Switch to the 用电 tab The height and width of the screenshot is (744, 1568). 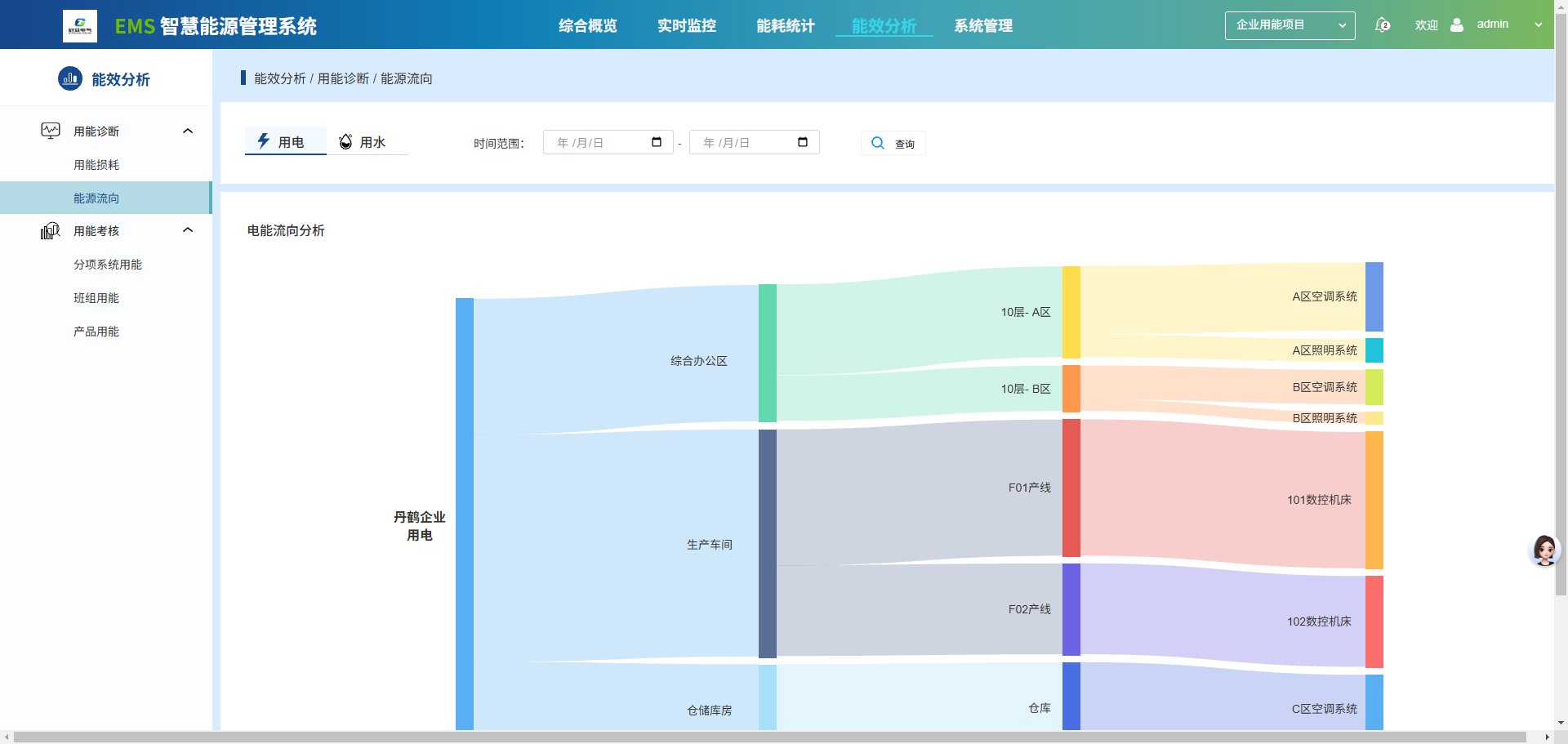pyautogui.click(x=286, y=141)
